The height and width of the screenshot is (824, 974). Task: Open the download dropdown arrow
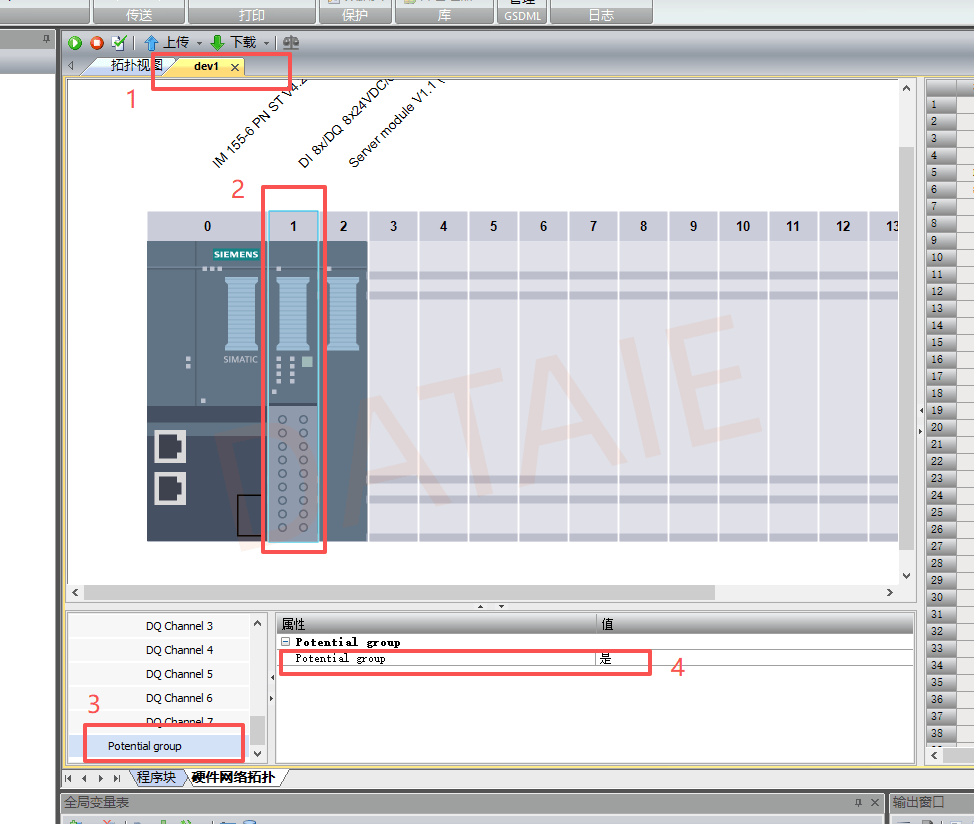[x=266, y=43]
